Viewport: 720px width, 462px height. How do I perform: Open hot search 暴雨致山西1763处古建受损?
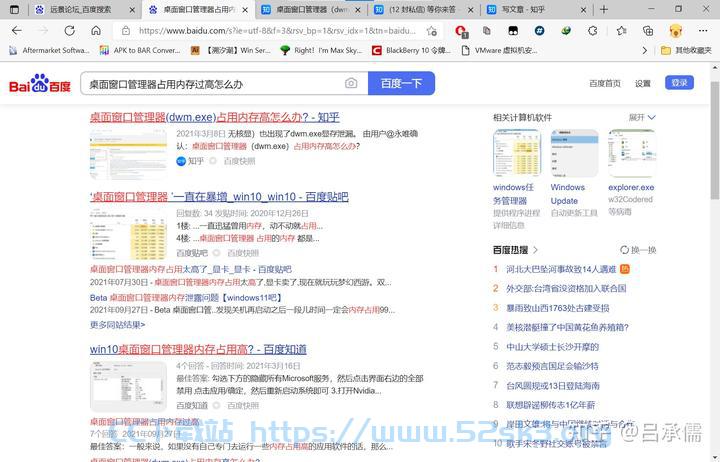pos(558,308)
